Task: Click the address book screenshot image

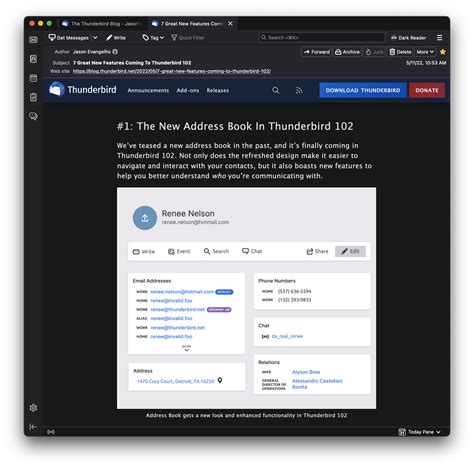Action: [246, 298]
